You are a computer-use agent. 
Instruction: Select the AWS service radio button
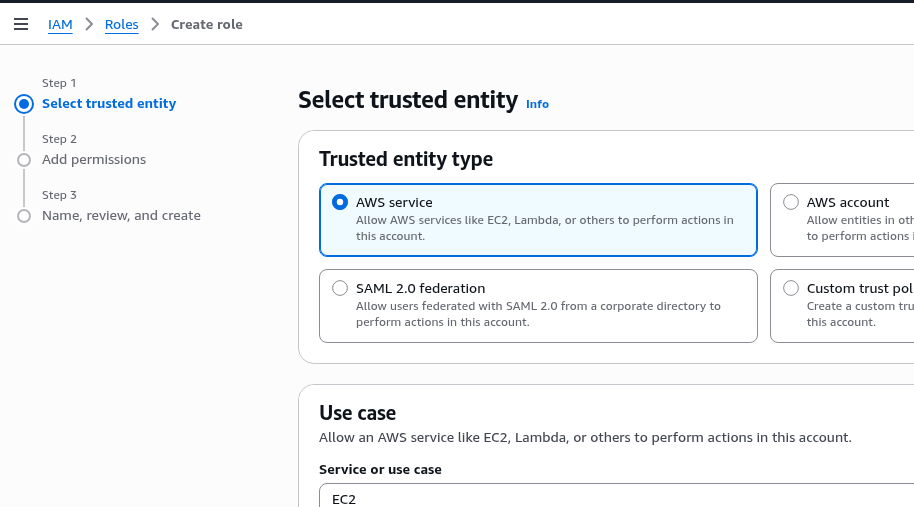(x=340, y=202)
